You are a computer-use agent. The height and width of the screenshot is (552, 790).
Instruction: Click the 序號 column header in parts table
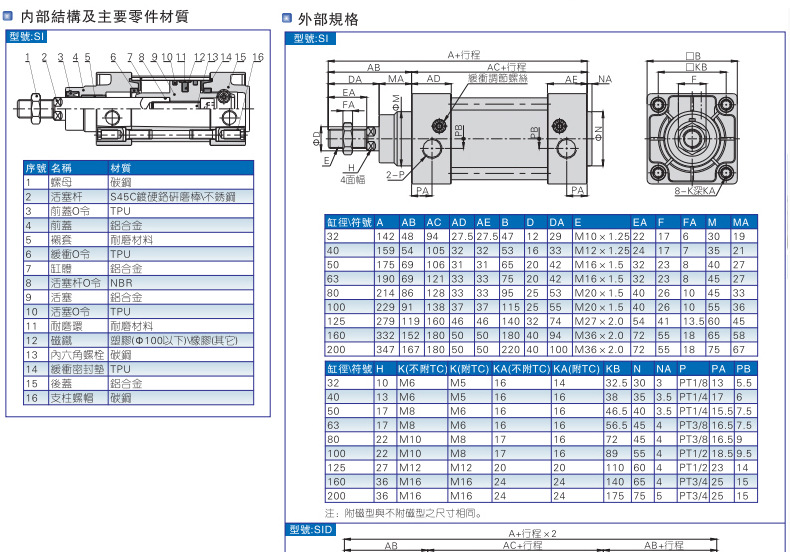[35, 168]
